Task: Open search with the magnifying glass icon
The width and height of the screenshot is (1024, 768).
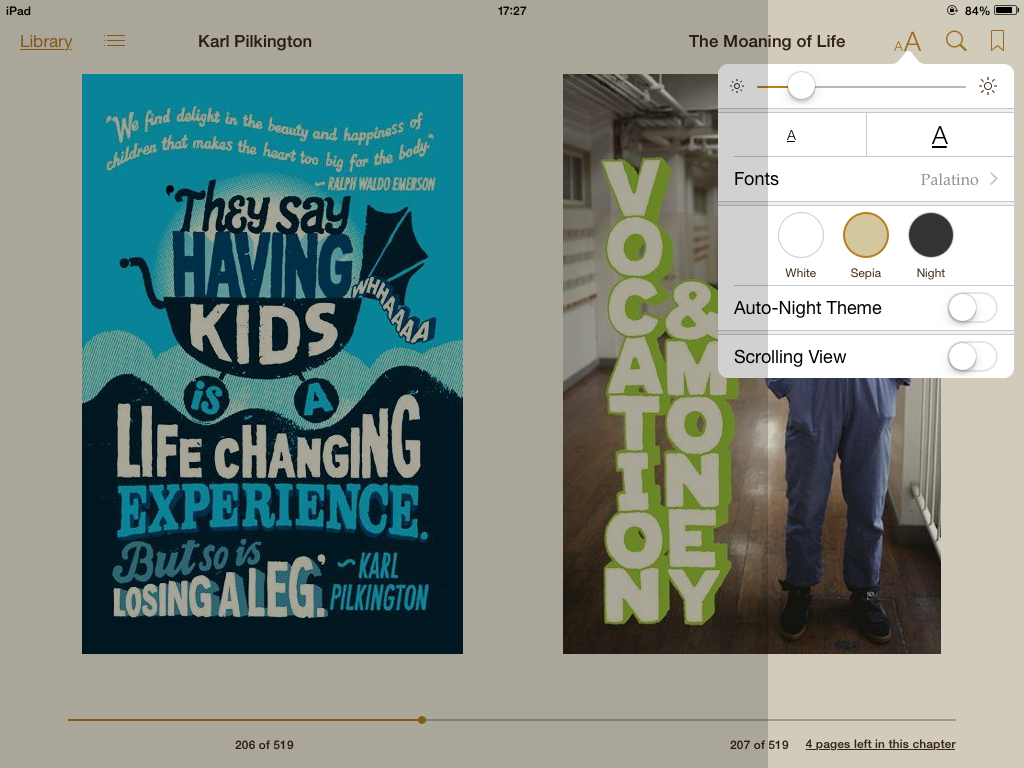Action: pyautogui.click(x=956, y=41)
